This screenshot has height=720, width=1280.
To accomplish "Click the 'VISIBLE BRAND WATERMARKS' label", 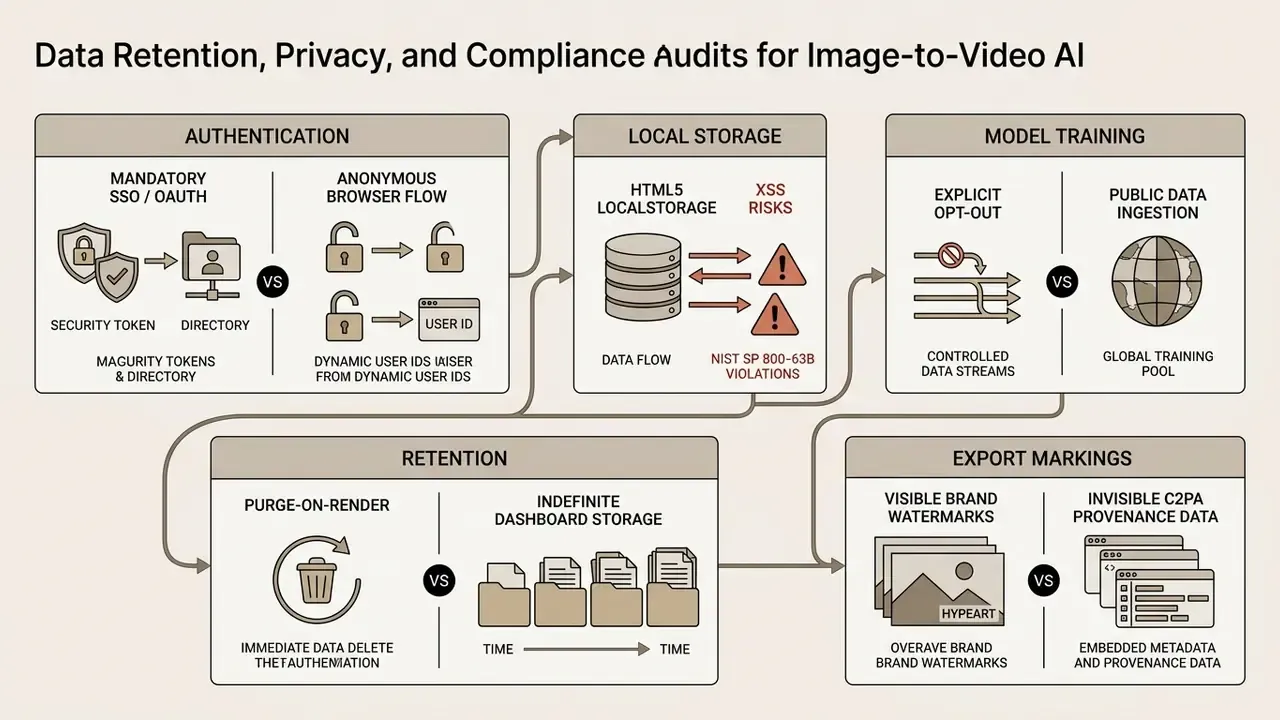I will [941, 507].
